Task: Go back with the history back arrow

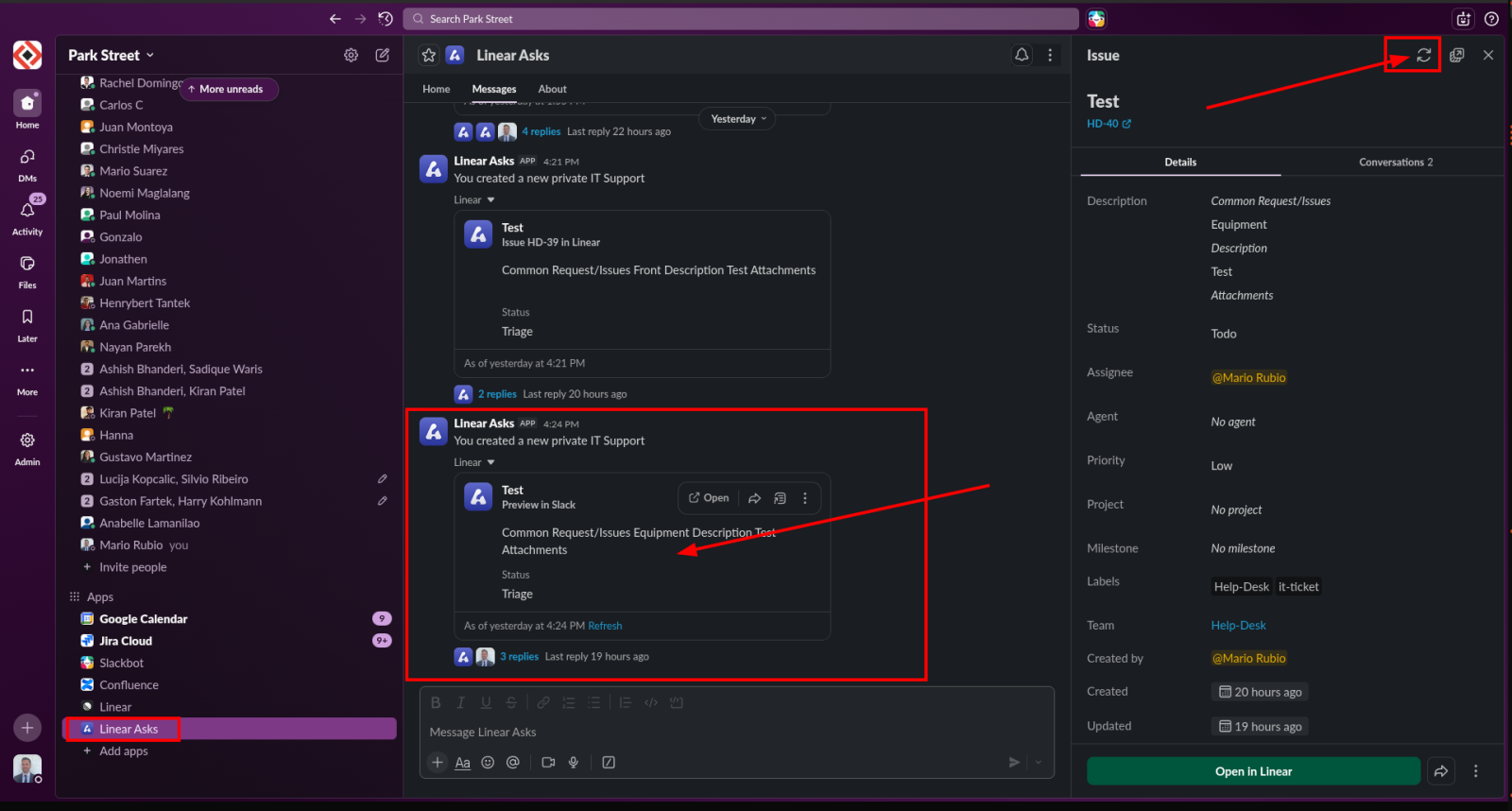Action: click(335, 19)
